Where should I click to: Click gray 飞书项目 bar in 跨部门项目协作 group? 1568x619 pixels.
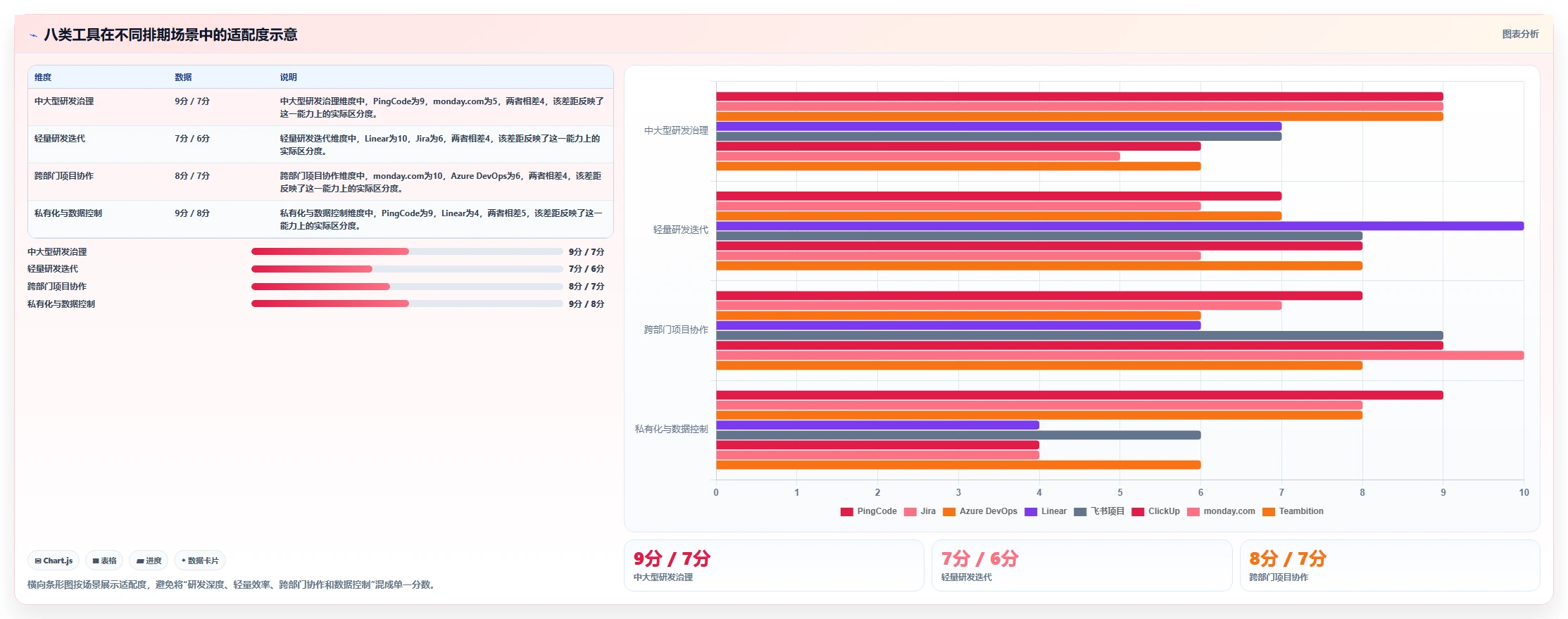coord(1080,336)
